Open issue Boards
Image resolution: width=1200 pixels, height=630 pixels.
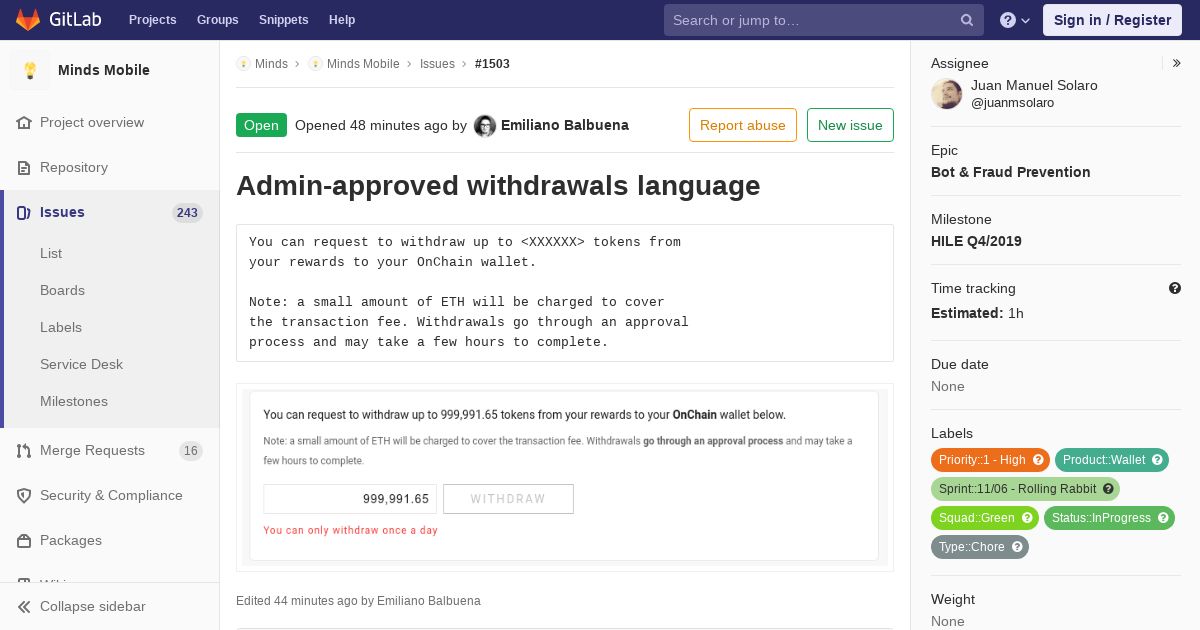62,290
